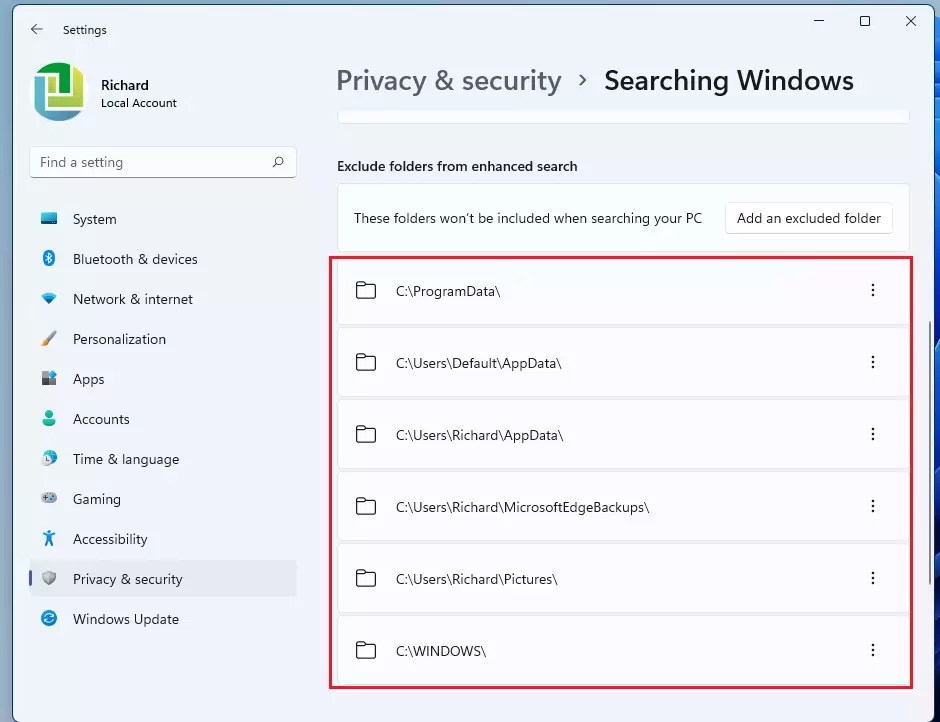Click the folder icon beside C:\WINDOWS\
This screenshot has height=722, width=940.
pyautogui.click(x=366, y=650)
